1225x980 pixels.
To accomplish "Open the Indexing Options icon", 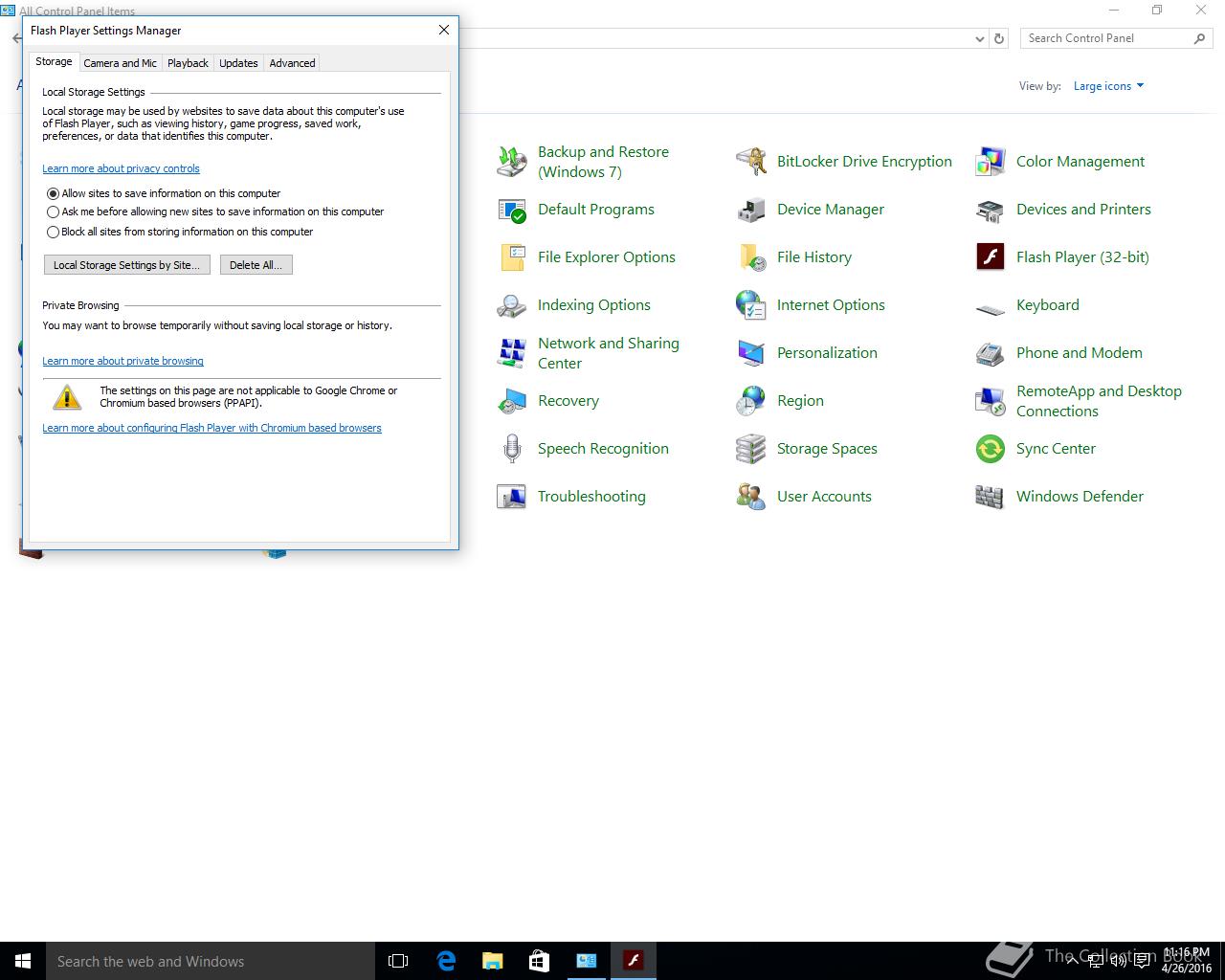I will [x=512, y=305].
